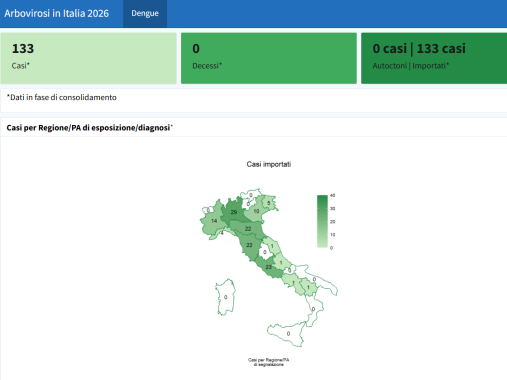This screenshot has width=507, height=380.
Task: Select Emilia-Romagna region showing 22 cases
Action: point(248,229)
